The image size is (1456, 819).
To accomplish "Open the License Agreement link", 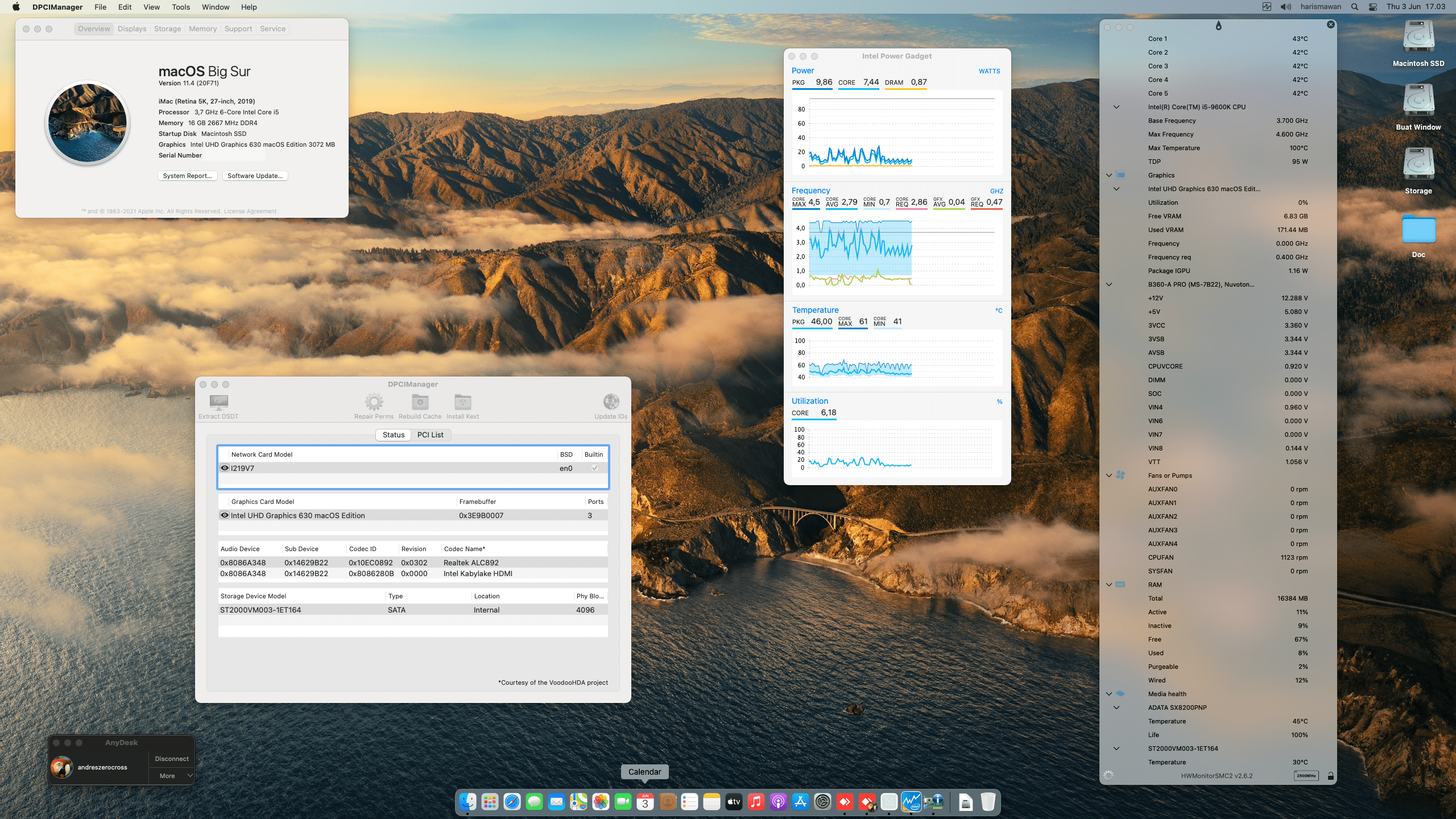I will click(x=250, y=211).
